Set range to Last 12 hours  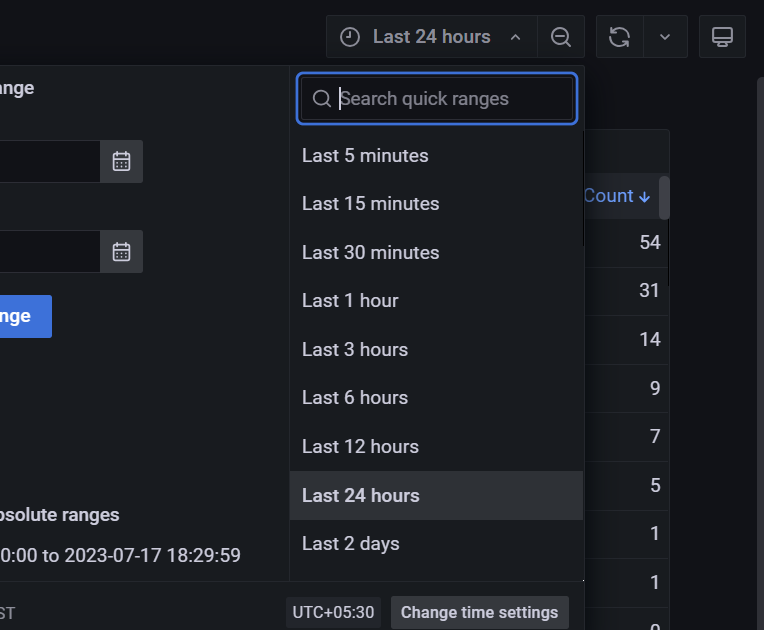[360, 447]
